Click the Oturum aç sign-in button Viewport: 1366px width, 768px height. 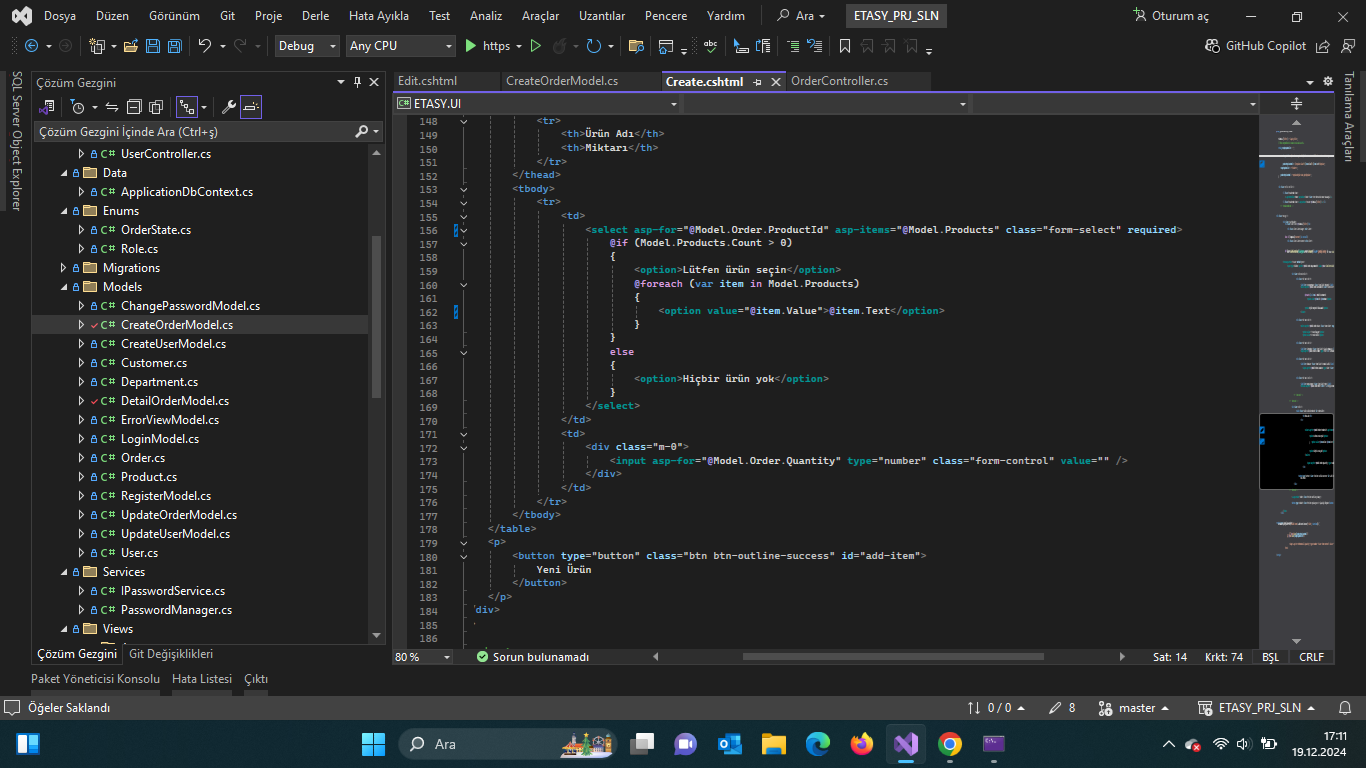point(1171,16)
